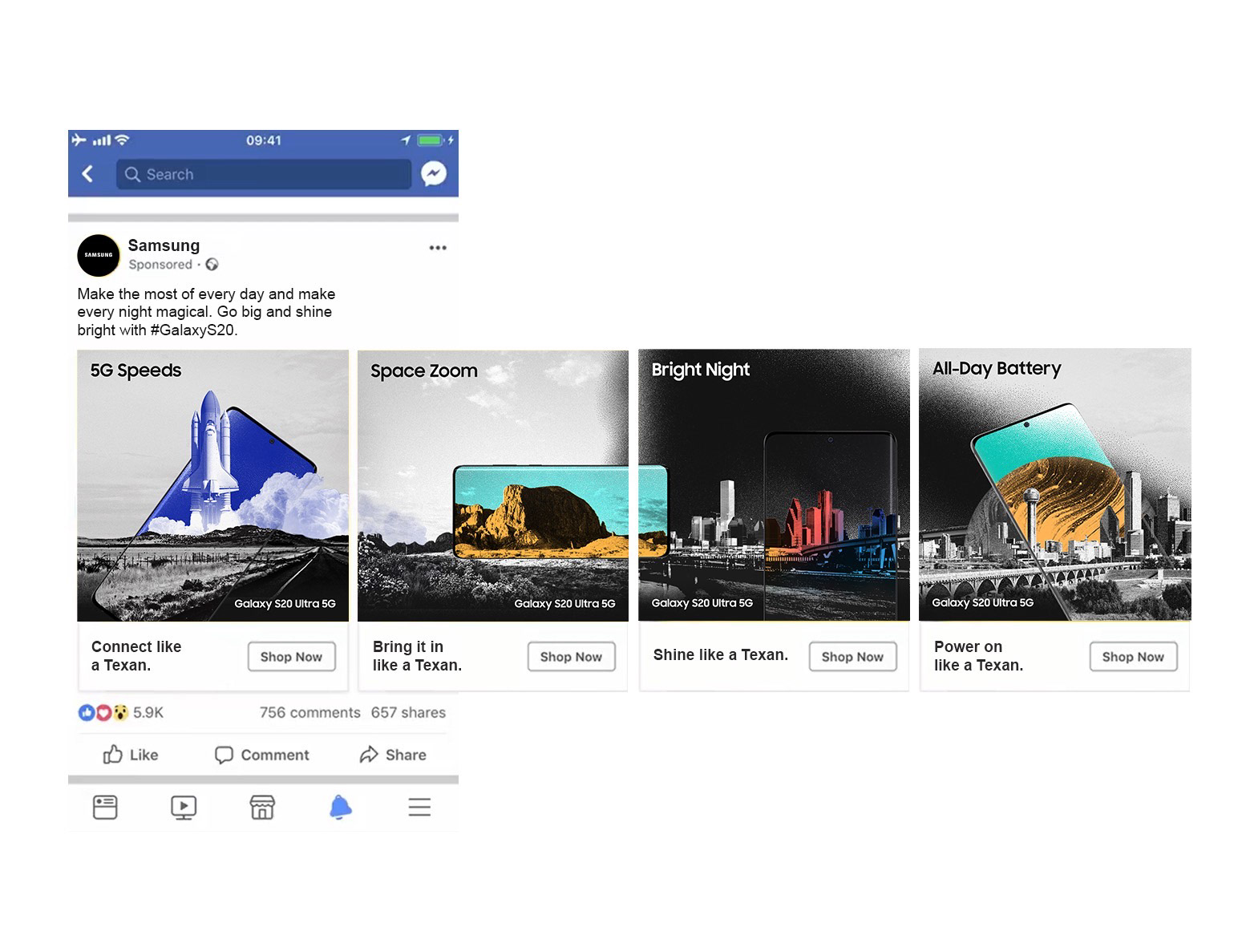The image size is (1246, 952).
Task: Click the Space Zoom title text
Action: point(424,371)
